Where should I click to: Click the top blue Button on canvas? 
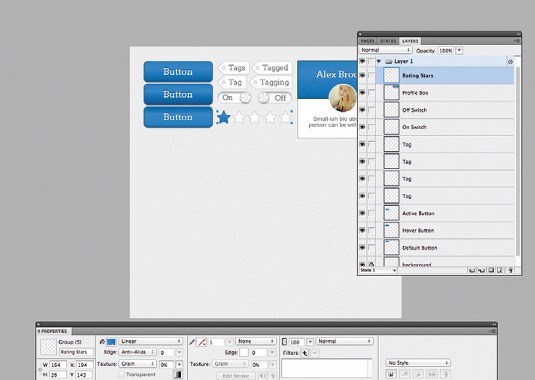(x=178, y=72)
